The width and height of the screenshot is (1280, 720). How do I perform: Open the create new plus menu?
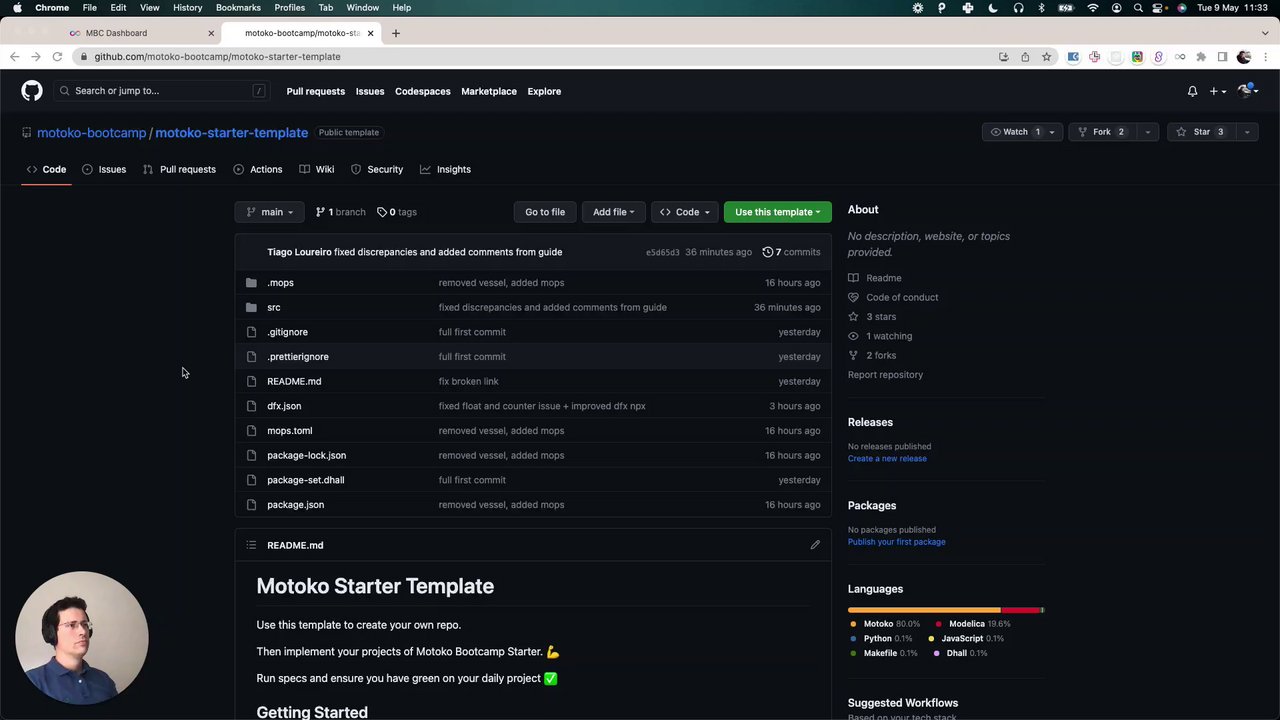[1217, 91]
